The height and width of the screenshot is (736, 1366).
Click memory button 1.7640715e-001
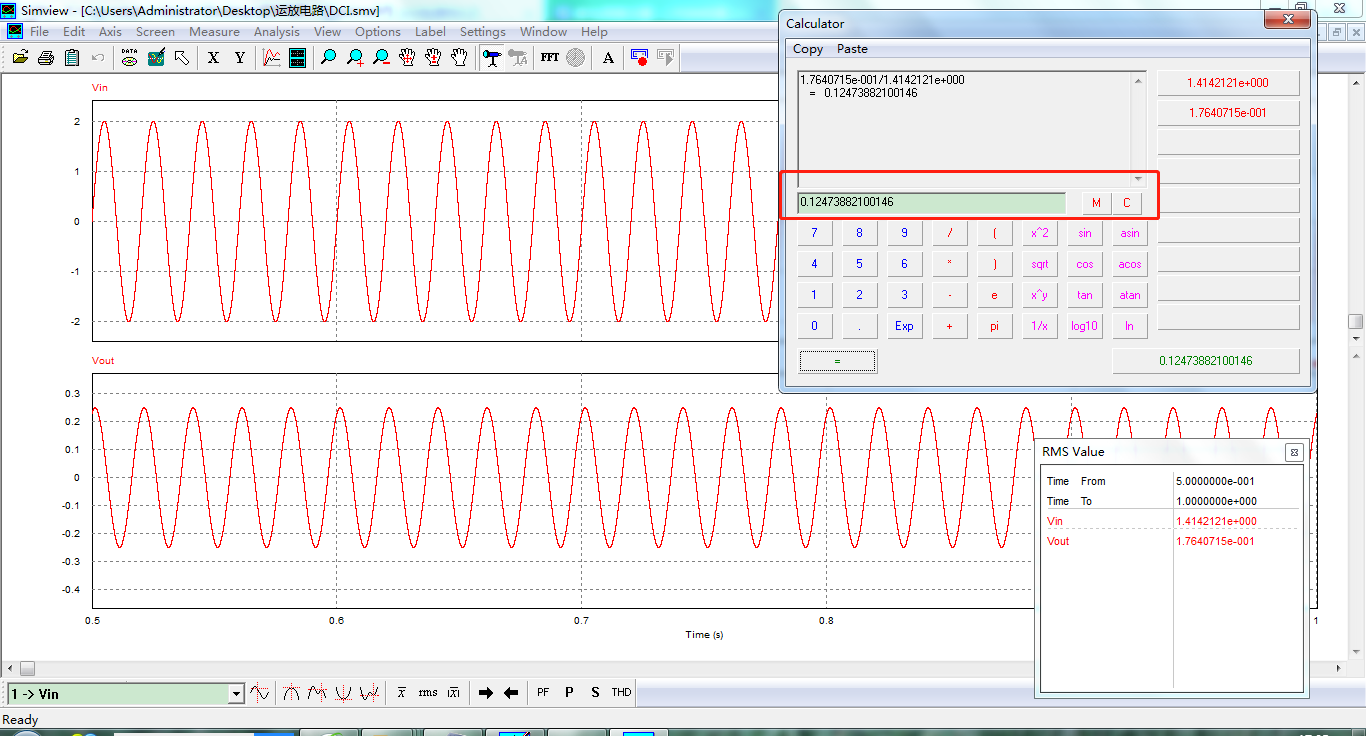(x=1228, y=113)
